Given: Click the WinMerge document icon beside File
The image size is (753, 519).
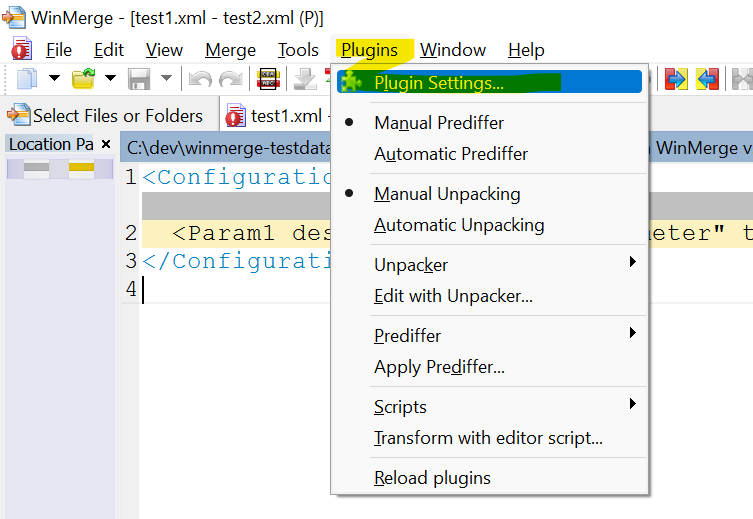Looking at the screenshot, I should coord(22,49).
